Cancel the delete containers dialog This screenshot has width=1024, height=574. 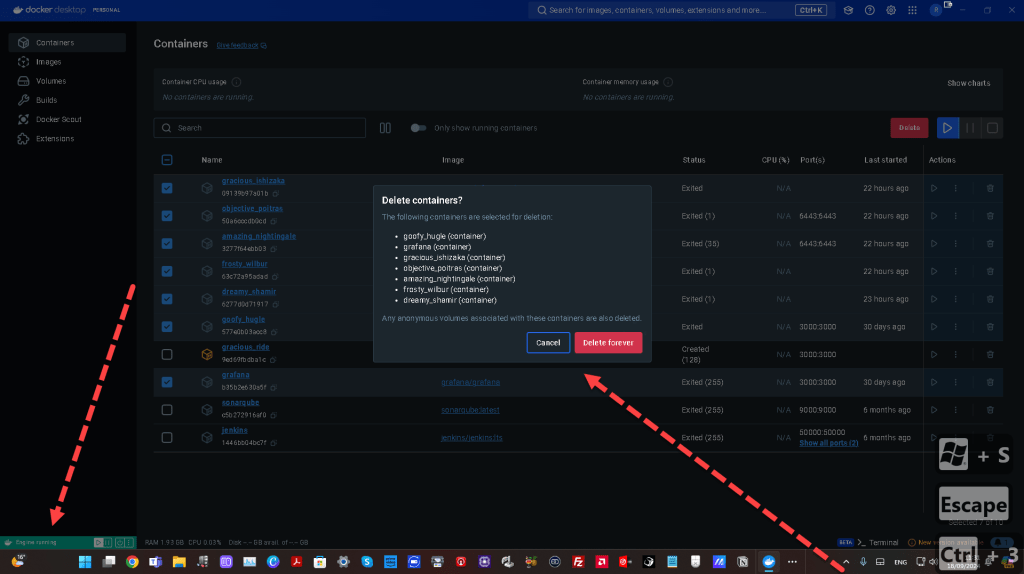coord(548,343)
